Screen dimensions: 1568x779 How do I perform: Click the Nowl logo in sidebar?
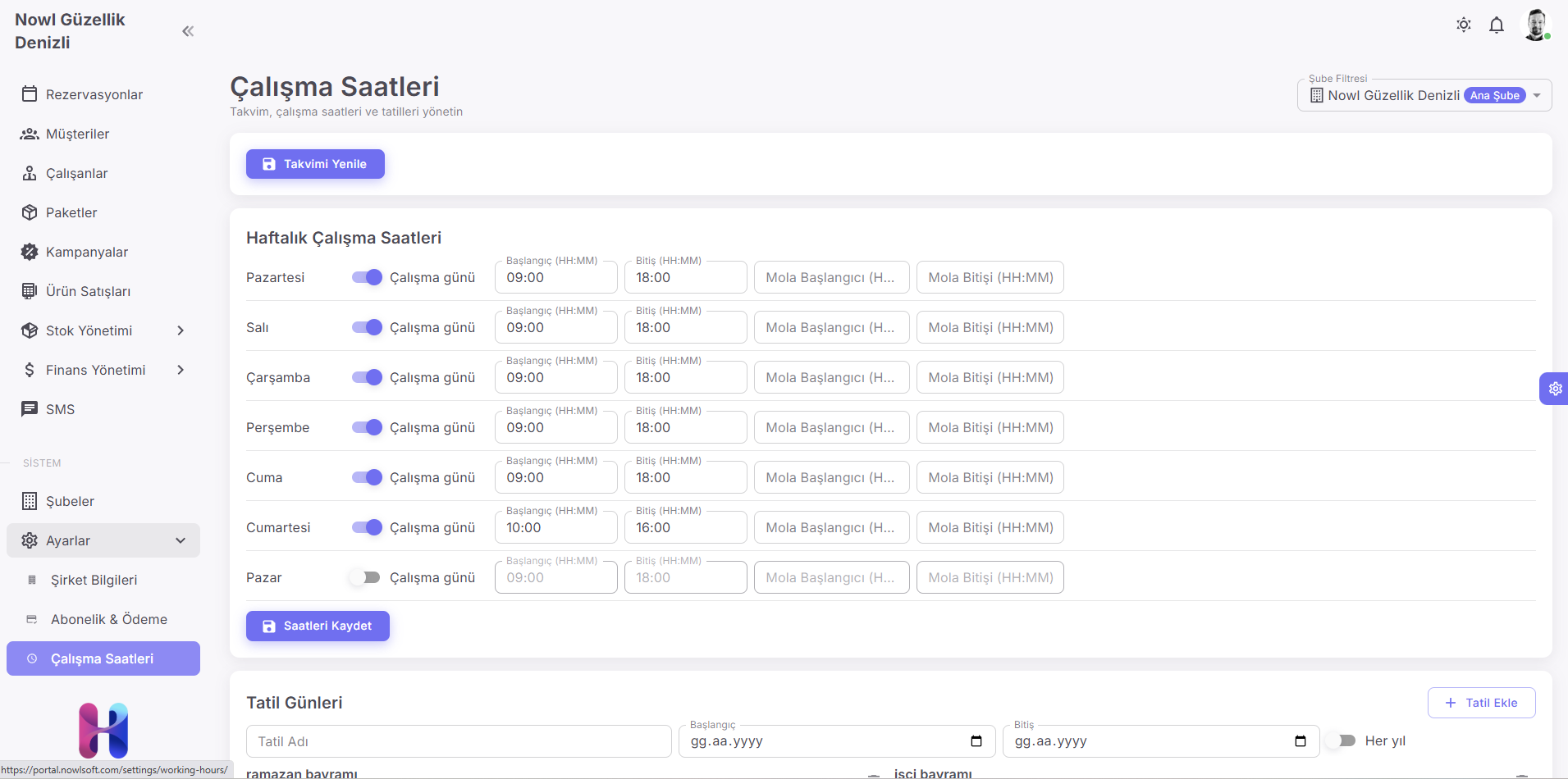[x=103, y=729]
